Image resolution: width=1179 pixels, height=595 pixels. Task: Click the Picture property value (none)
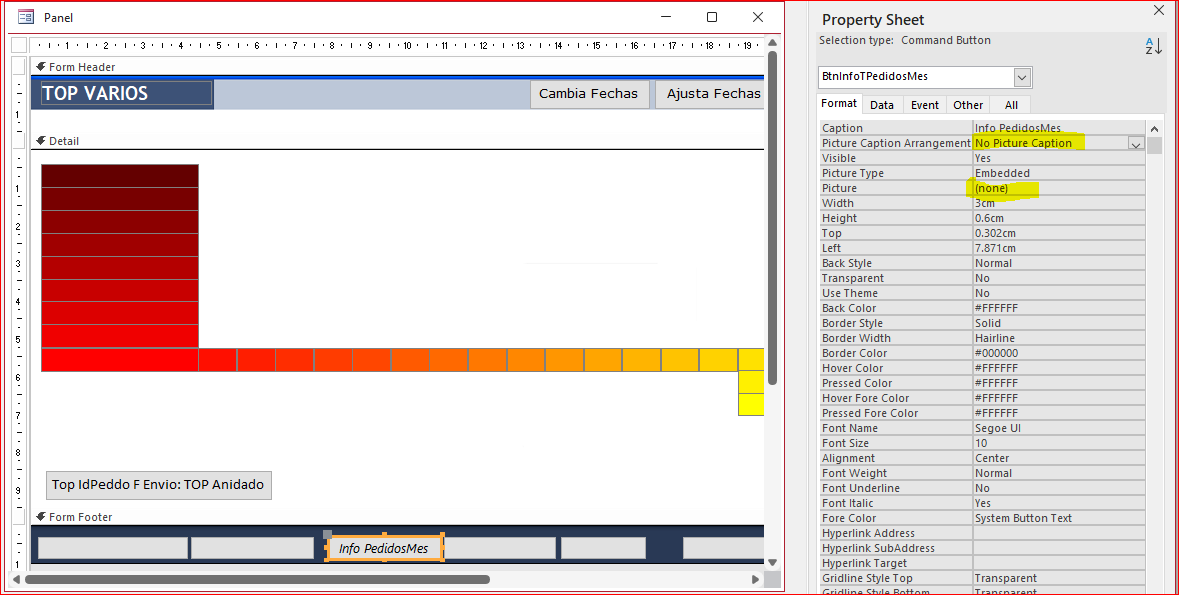(x=1059, y=188)
